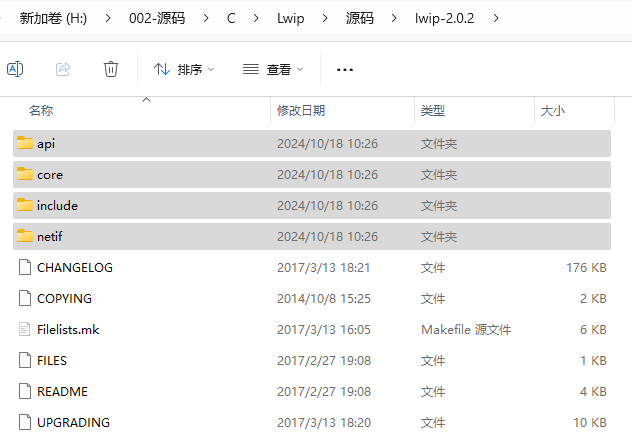
Task: Sort by 修改日期 column header
Action: (301, 111)
